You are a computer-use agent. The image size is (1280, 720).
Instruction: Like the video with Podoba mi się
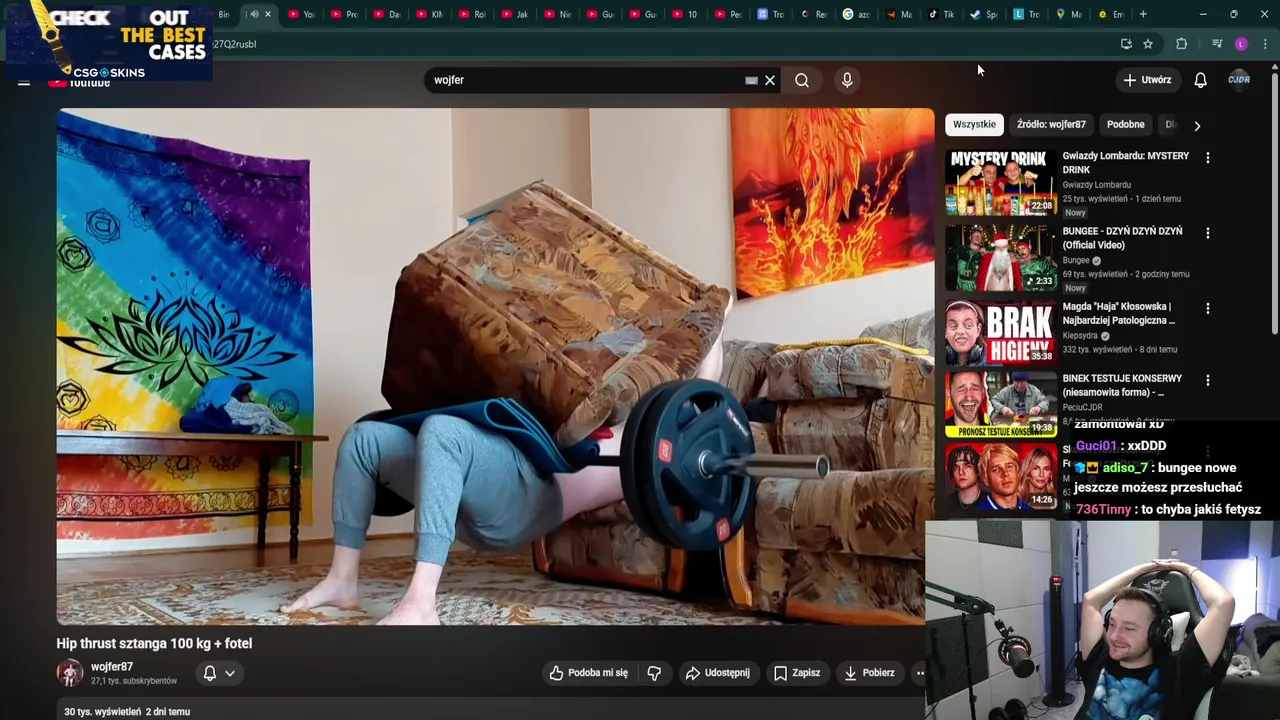click(x=589, y=673)
